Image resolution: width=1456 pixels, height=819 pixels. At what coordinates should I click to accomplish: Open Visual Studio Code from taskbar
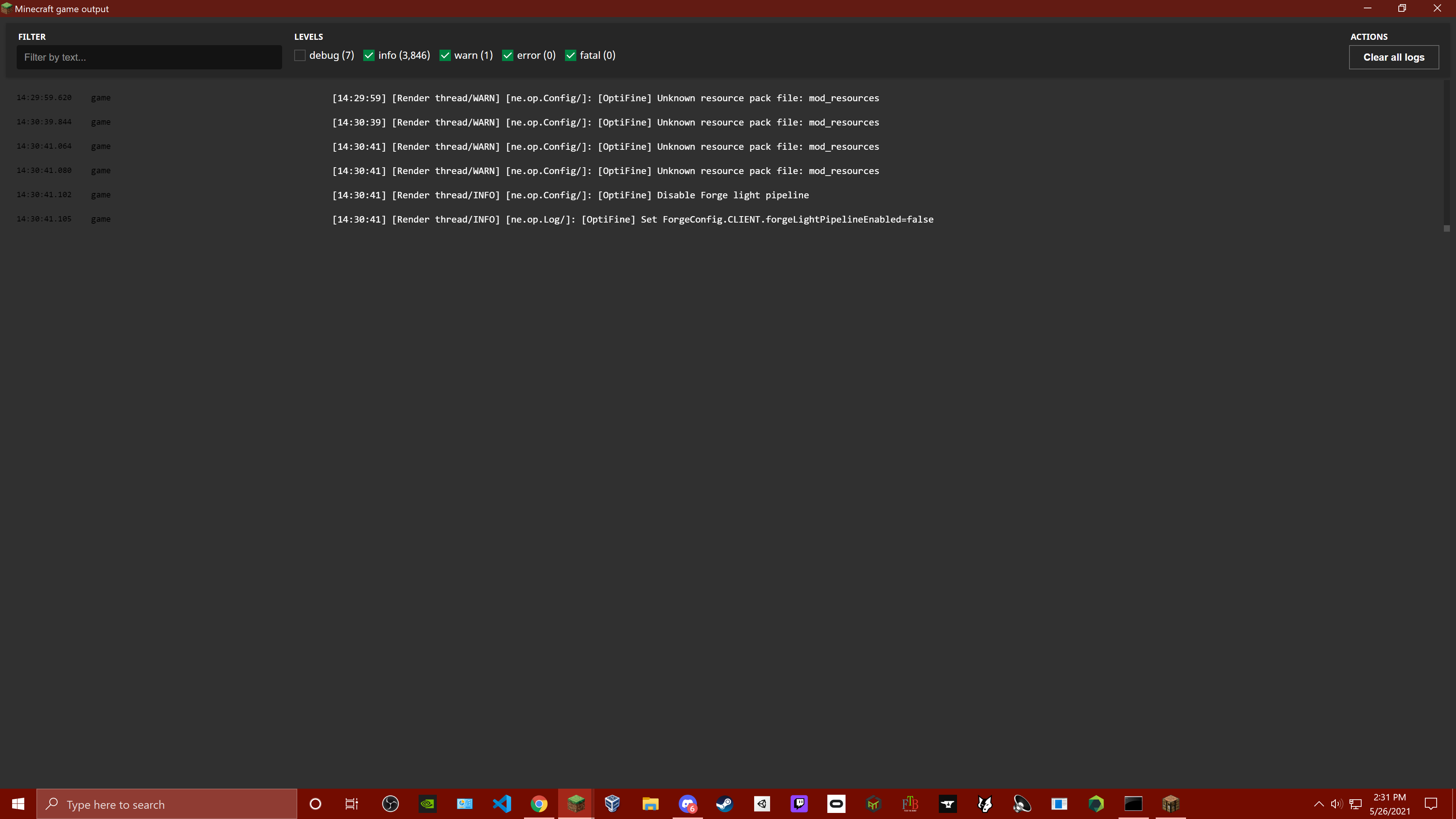coord(501,804)
